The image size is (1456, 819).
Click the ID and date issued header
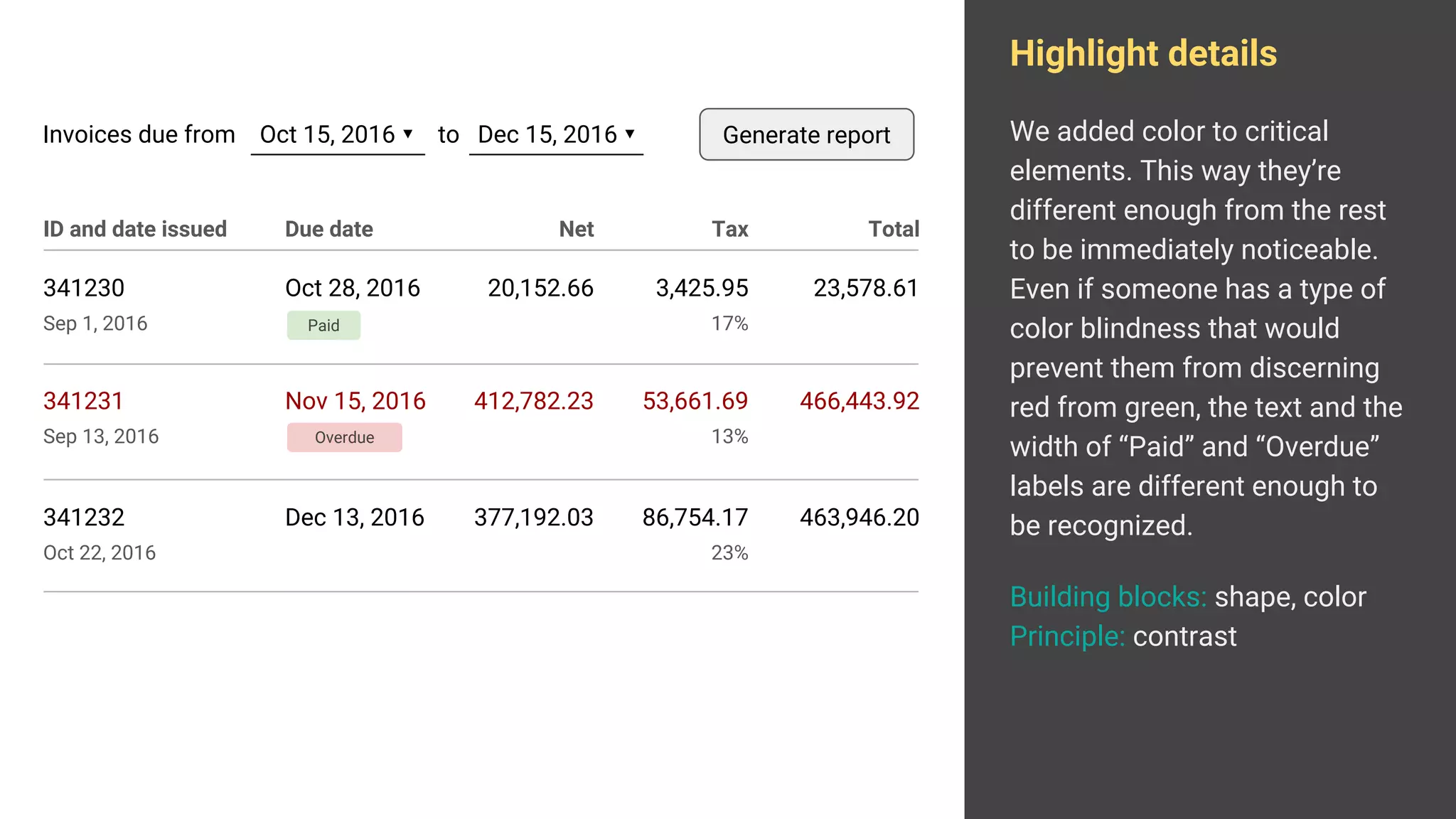click(x=135, y=229)
